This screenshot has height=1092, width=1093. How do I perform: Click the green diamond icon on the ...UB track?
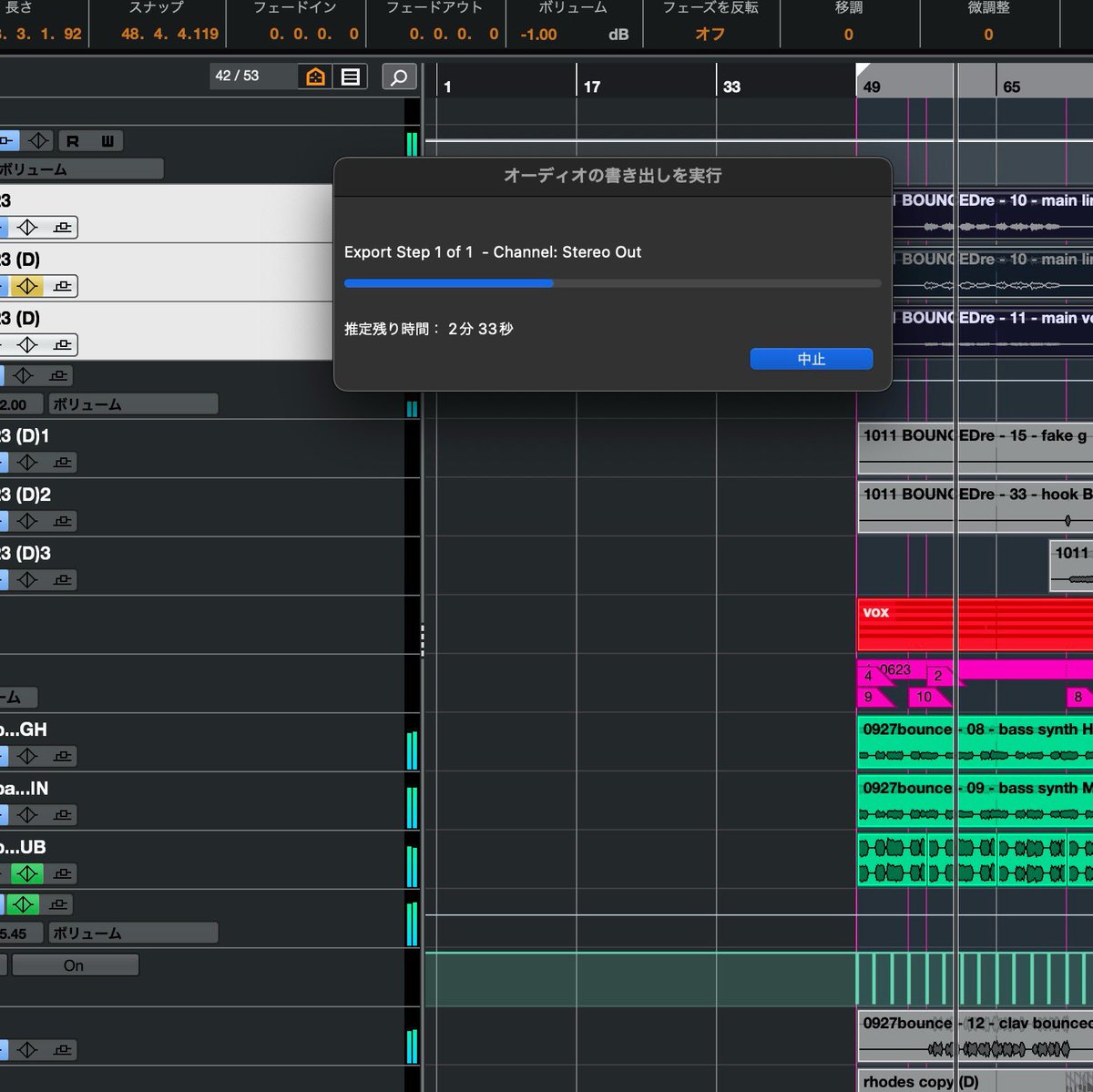pos(27,873)
